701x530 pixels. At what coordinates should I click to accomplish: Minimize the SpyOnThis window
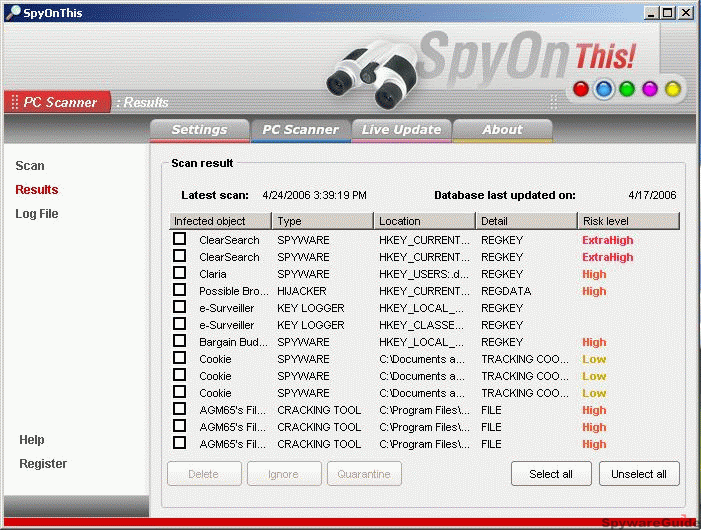(x=651, y=13)
